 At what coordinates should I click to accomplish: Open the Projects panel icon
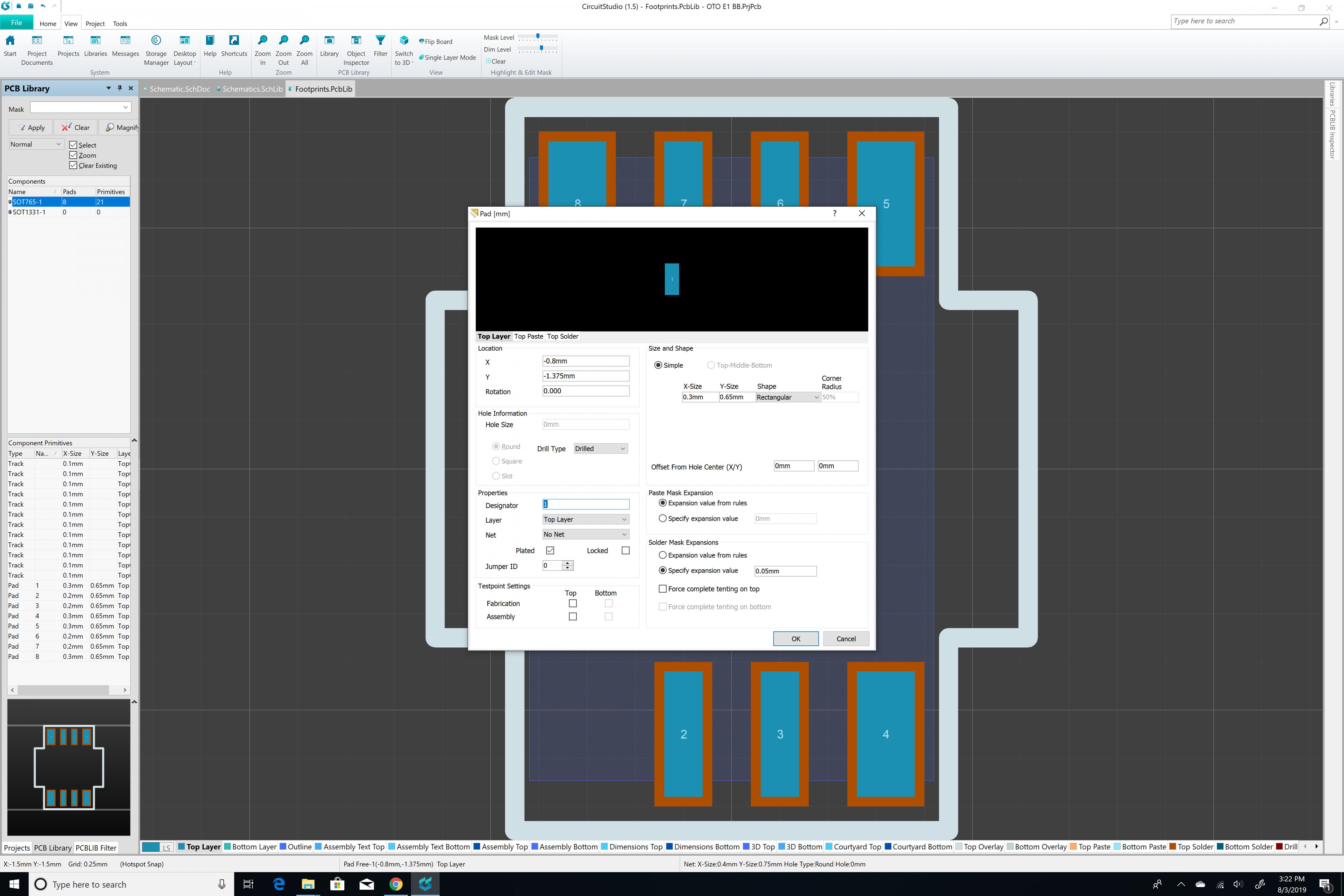click(x=68, y=46)
